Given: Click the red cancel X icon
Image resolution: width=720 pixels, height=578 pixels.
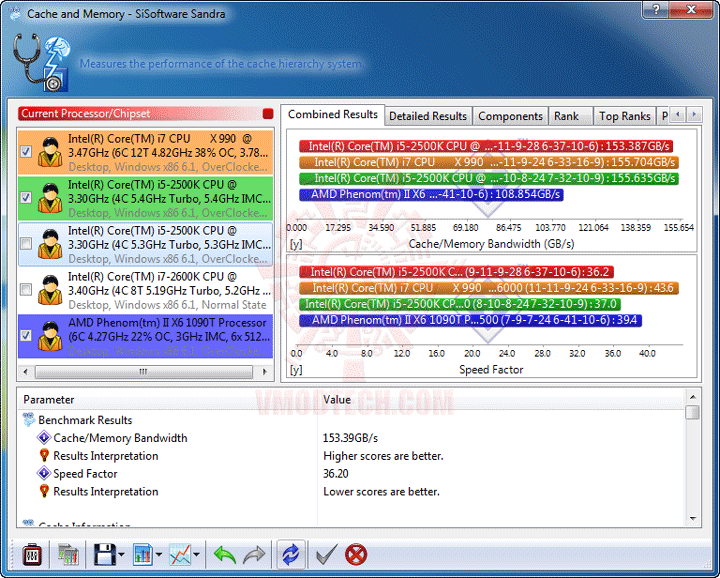Looking at the screenshot, I should [x=356, y=555].
